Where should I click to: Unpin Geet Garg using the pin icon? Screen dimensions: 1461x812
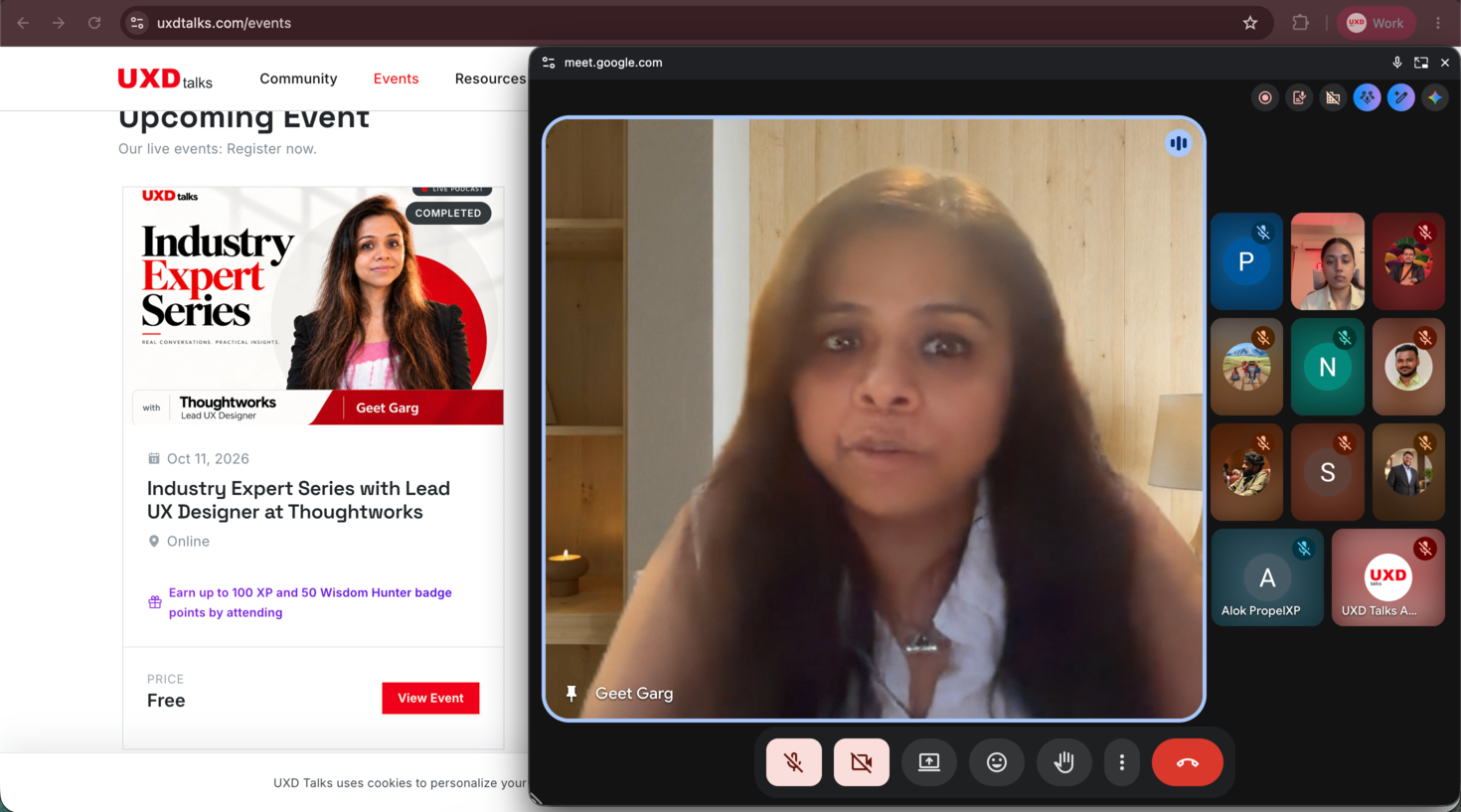click(571, 694)
